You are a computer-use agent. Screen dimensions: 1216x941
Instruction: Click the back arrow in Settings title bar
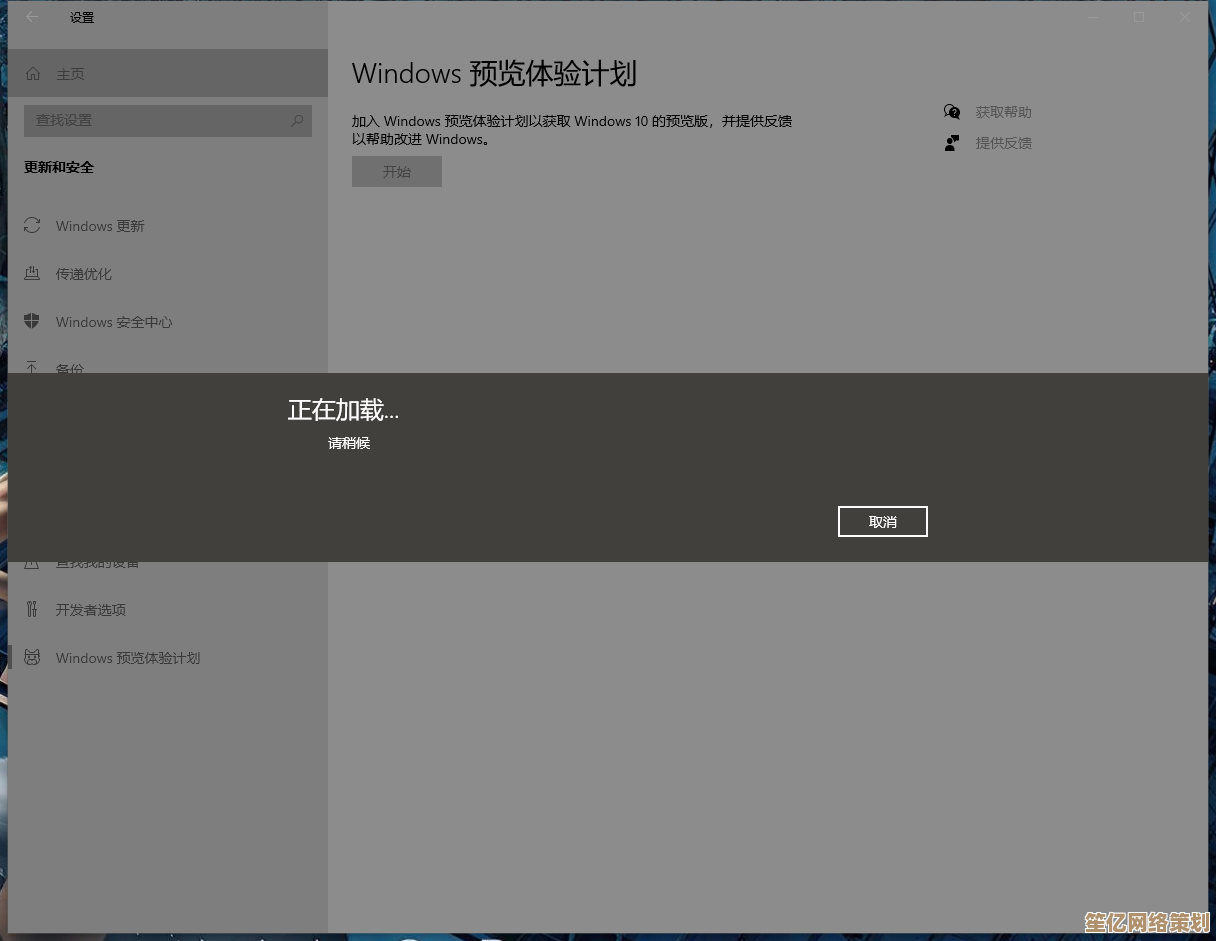pyautogui.click(x=32, y=17)
